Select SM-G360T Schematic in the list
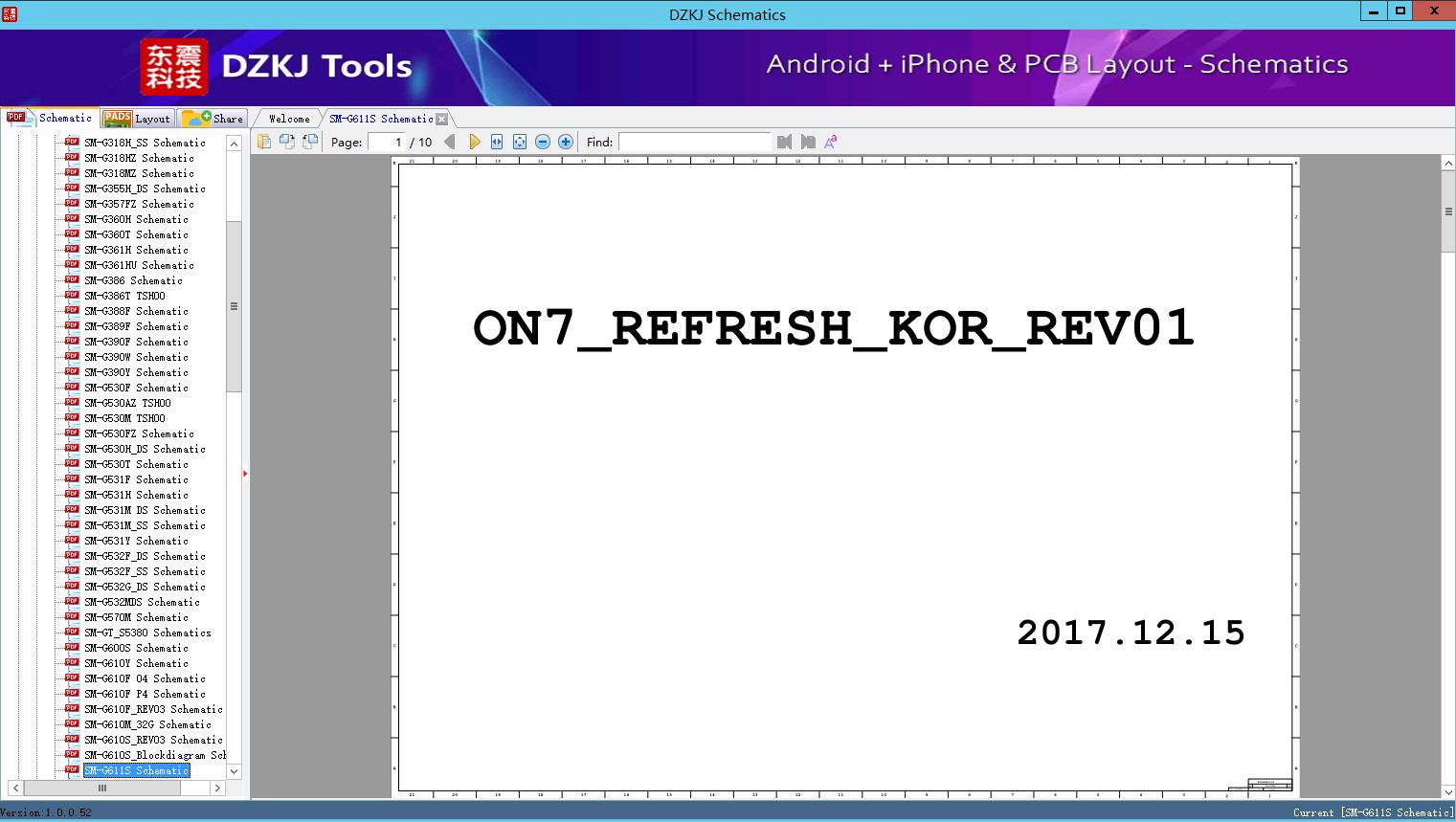The image size is (1456, 822). pos(136,234)
